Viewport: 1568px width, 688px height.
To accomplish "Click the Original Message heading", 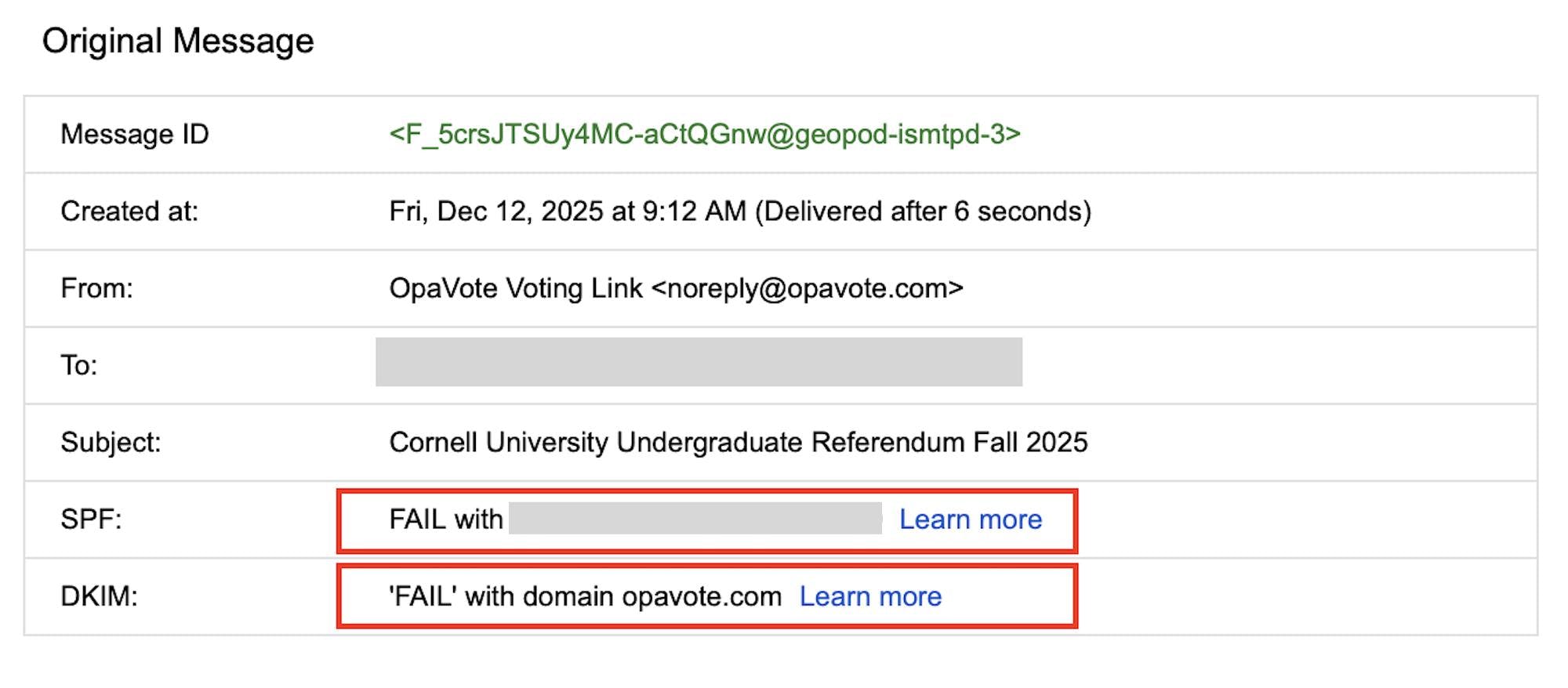I will 178,41.
